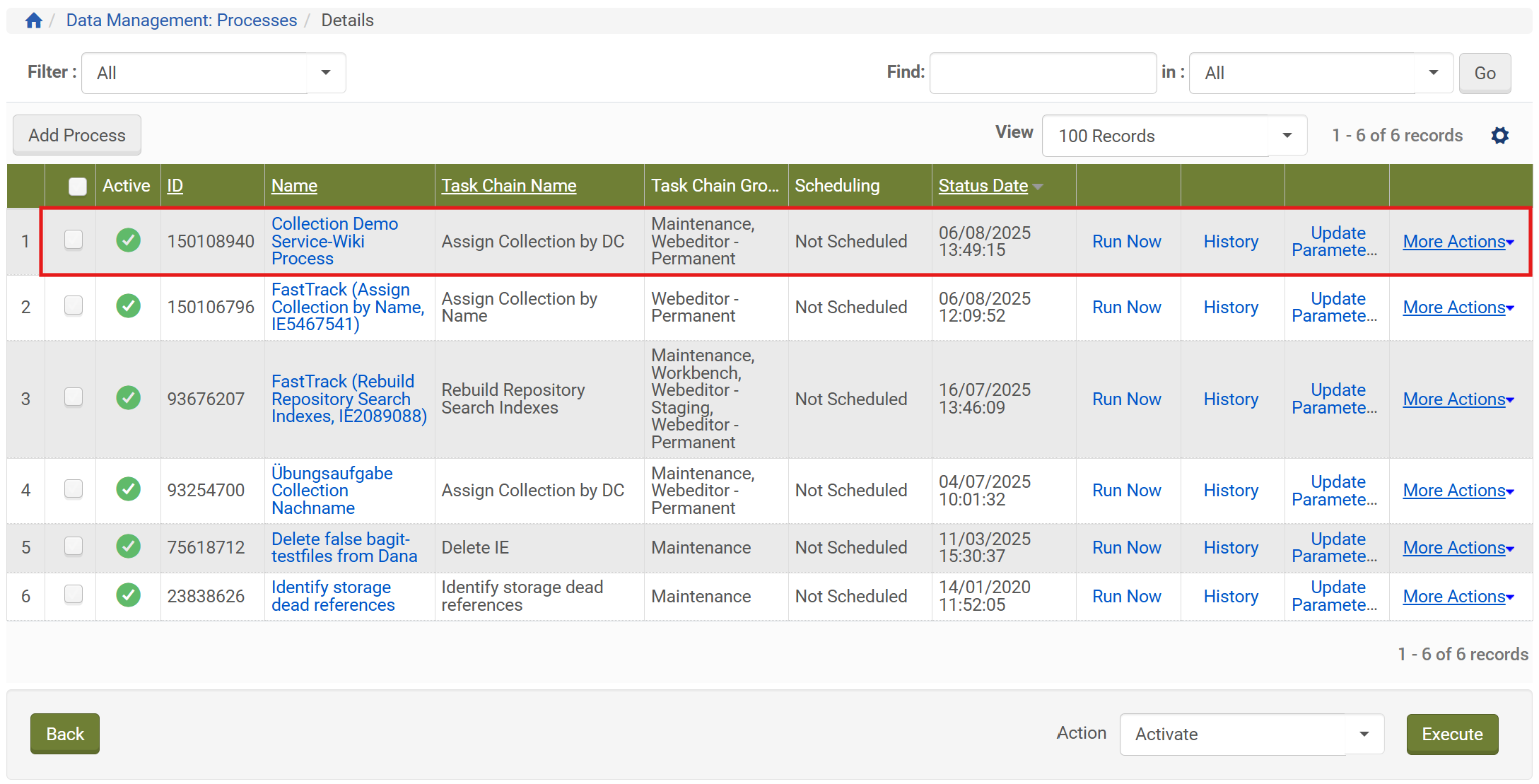
Task: Click active green checkmark for process 150108940
Action: 128,240
